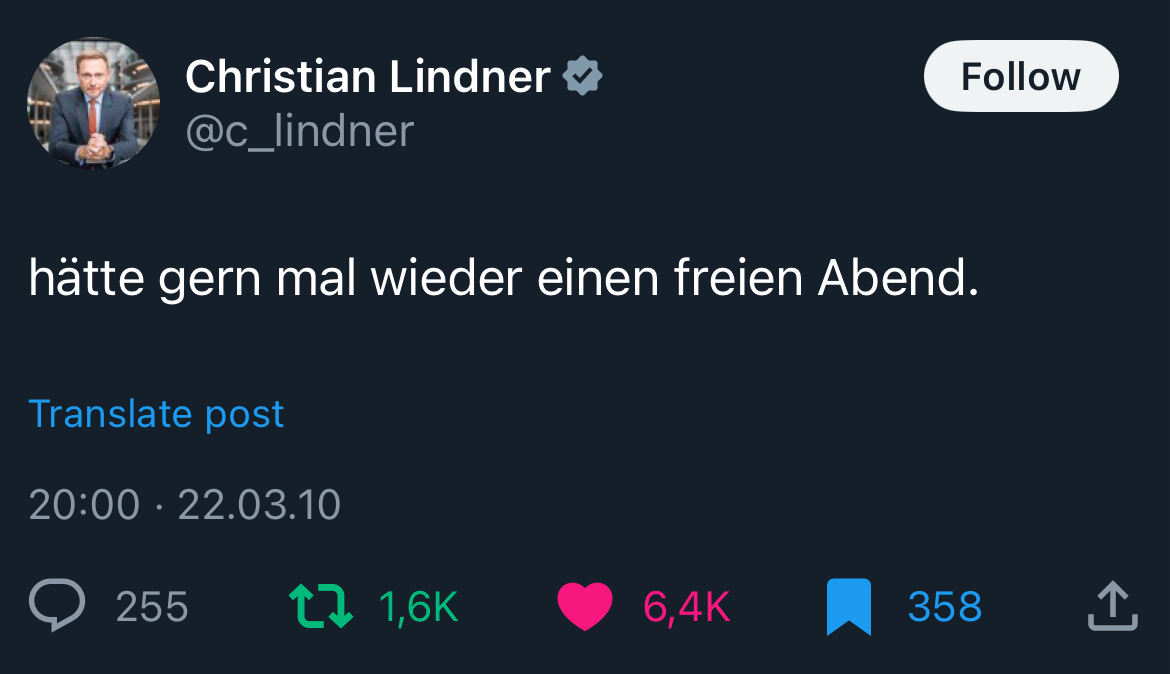The width and height of the screenshot is (1170, 674).
Task: Click the 1,6K reposts count
Action: tap(419, 607)
